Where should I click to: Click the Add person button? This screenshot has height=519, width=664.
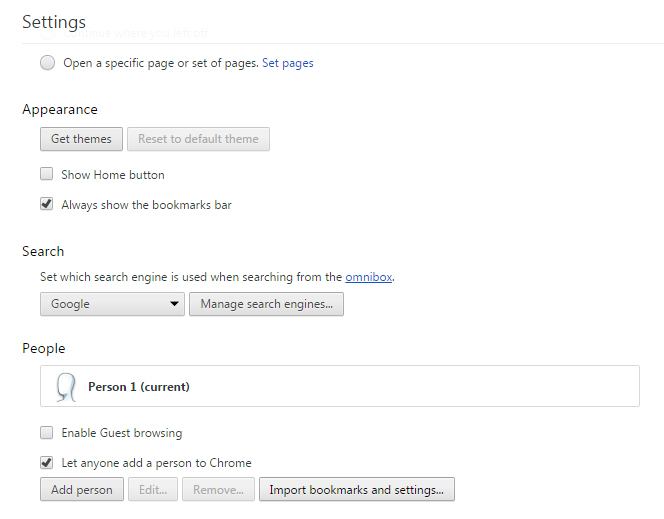[82, 490]
